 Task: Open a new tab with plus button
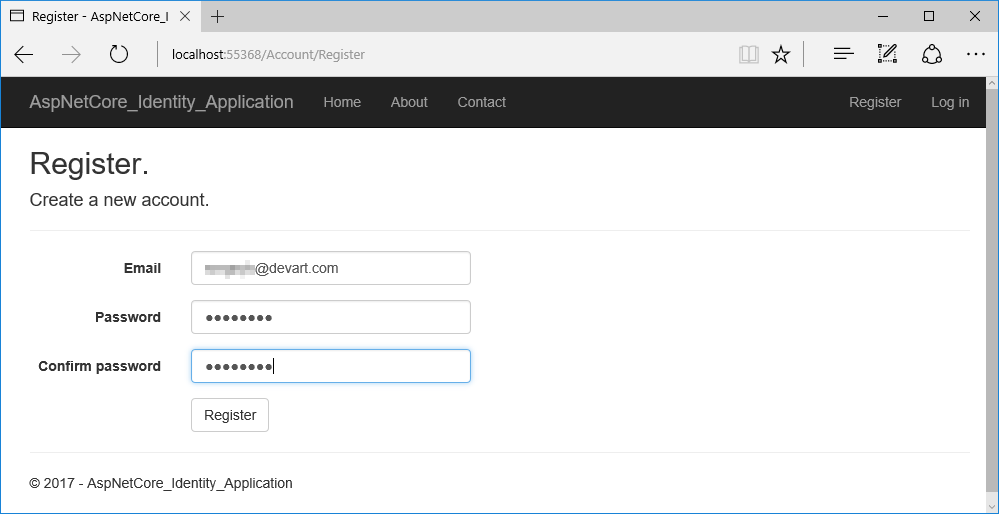click(x=217, y=16)
